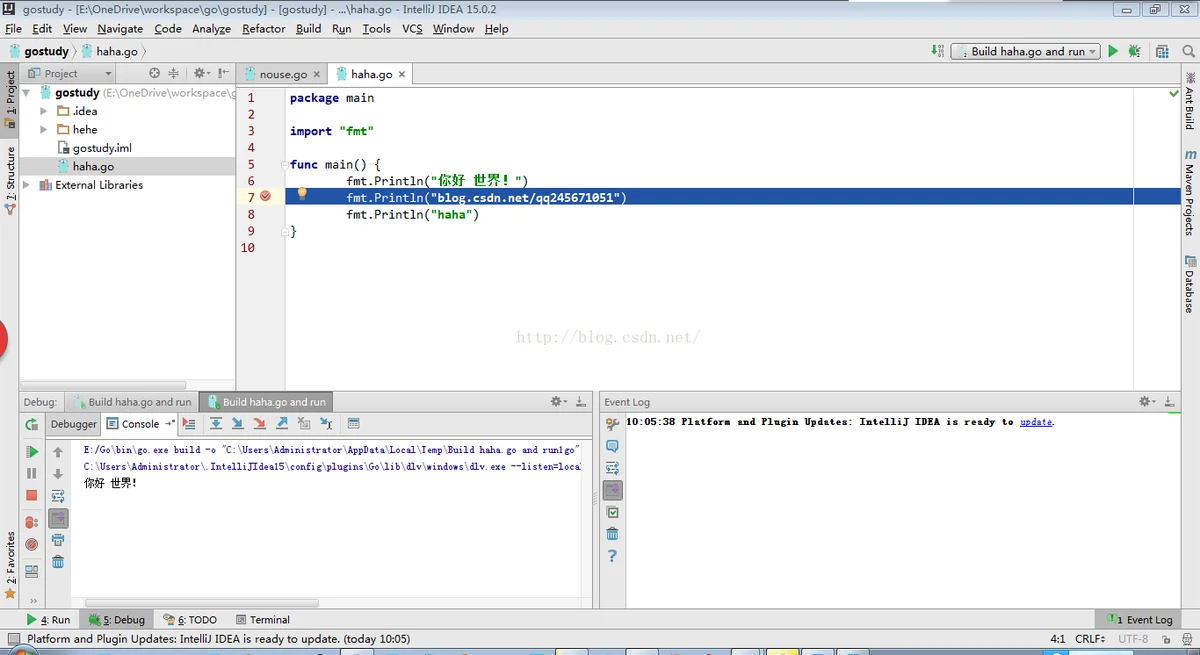The width and height of the screenshot is (1200, 655).
Task: Move up the stack trace in the console
Action: coord(58,452)
